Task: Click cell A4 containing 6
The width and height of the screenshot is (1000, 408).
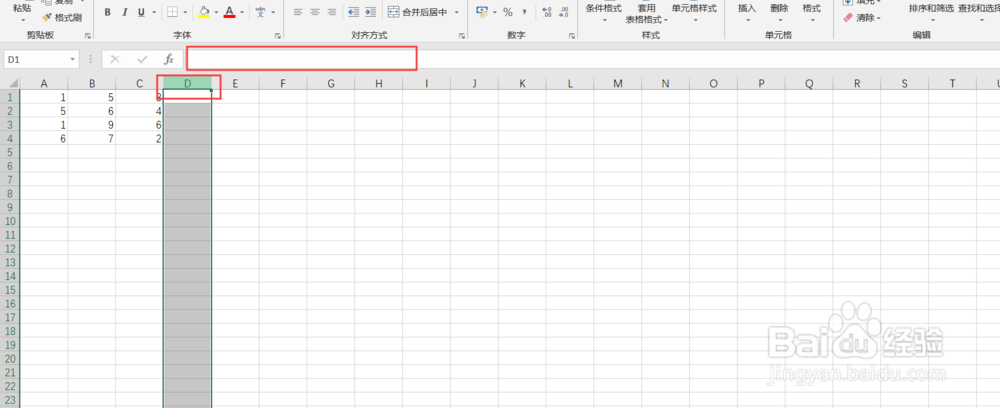Action: (44, 138)
